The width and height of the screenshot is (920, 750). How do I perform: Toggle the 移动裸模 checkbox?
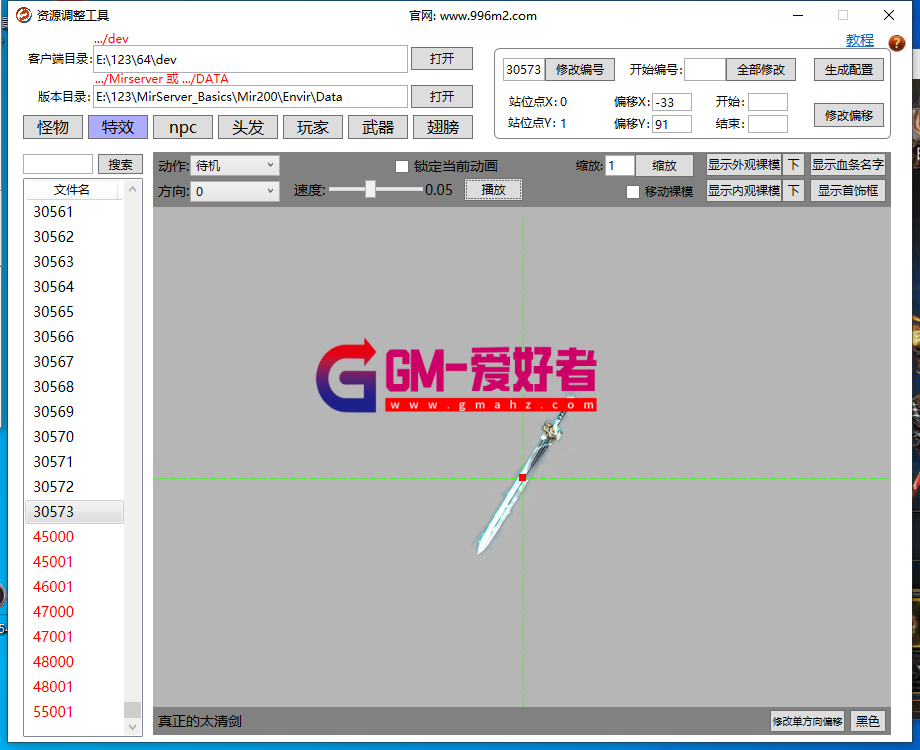[x=632, y=192]
